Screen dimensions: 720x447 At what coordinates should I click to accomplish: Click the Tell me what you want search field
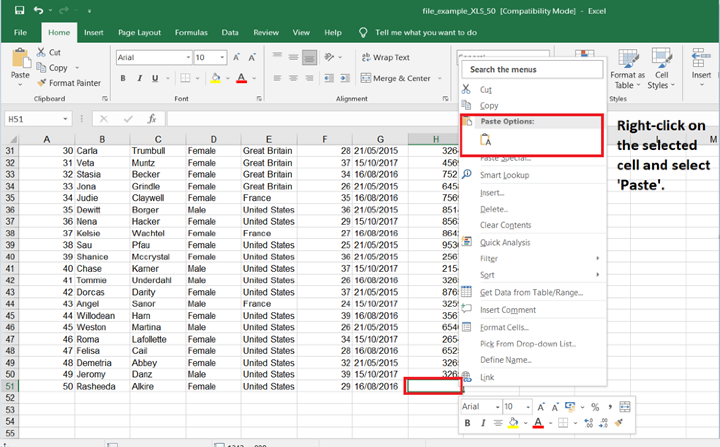coord(425,33)
